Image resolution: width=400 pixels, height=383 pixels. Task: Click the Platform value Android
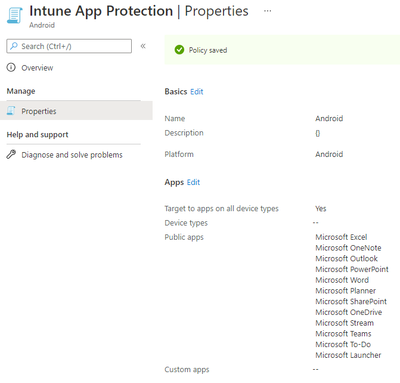click(329, 154)
